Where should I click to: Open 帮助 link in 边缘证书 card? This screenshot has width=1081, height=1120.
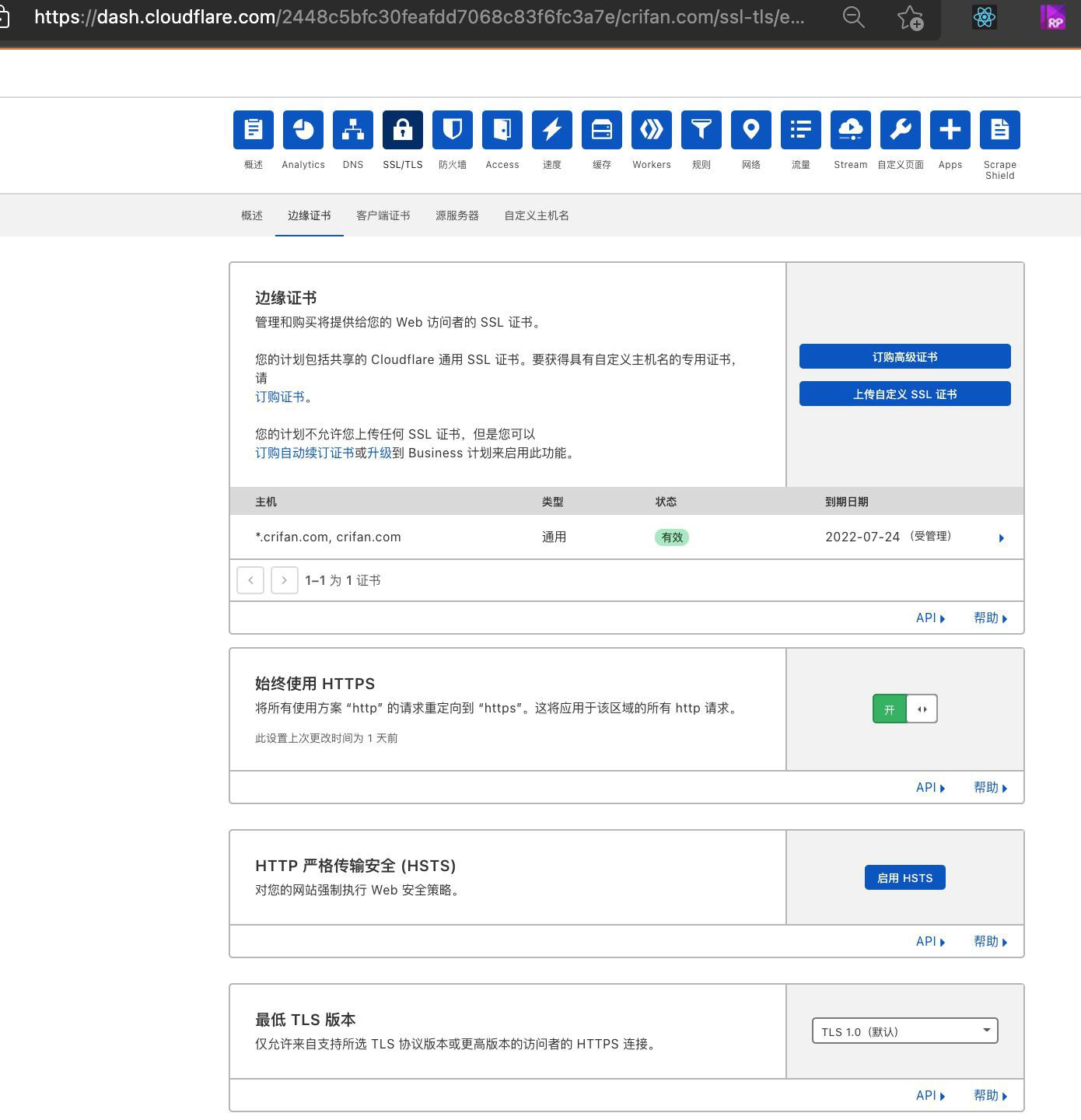[x=991, y=618]
